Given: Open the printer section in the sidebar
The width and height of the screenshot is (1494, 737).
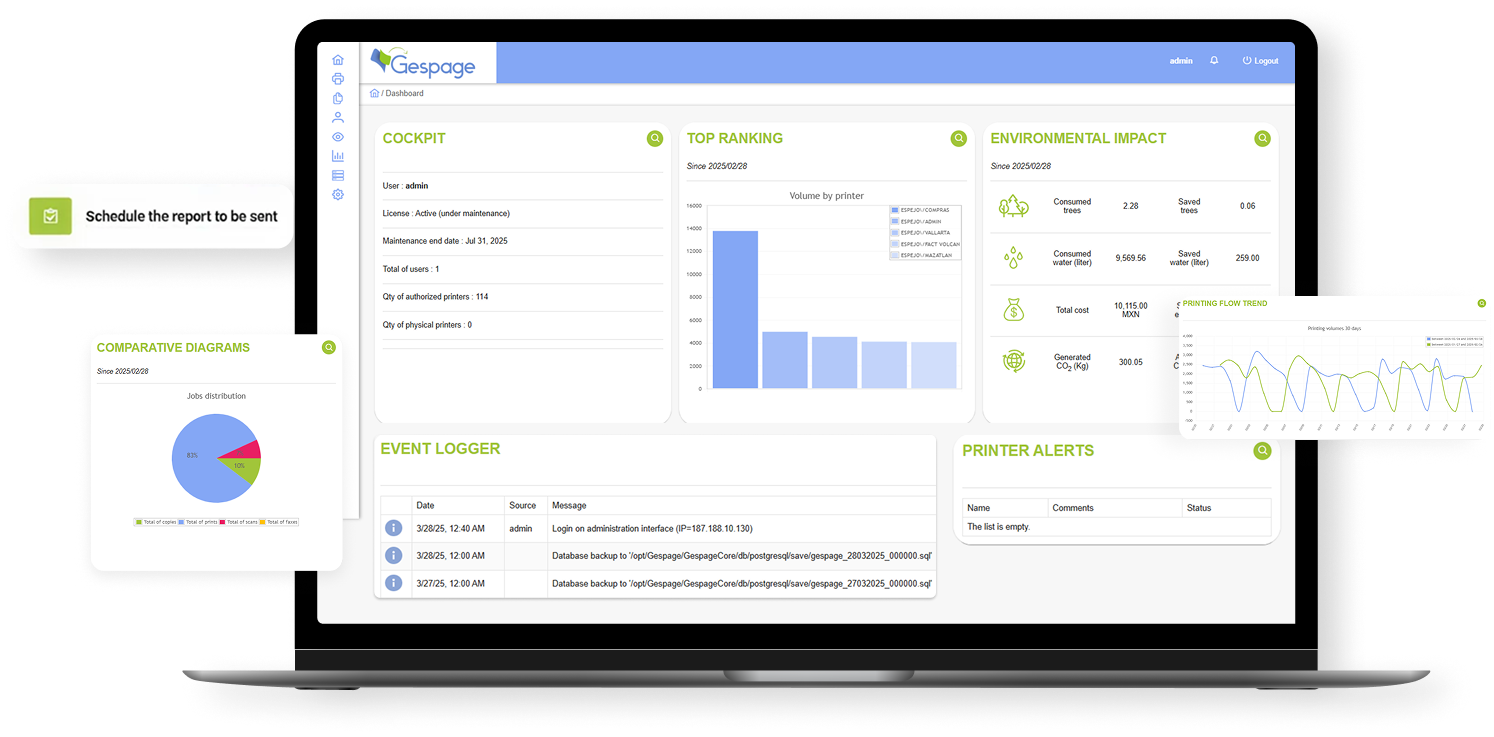Looking at the screenshot, I should (338, 79).
